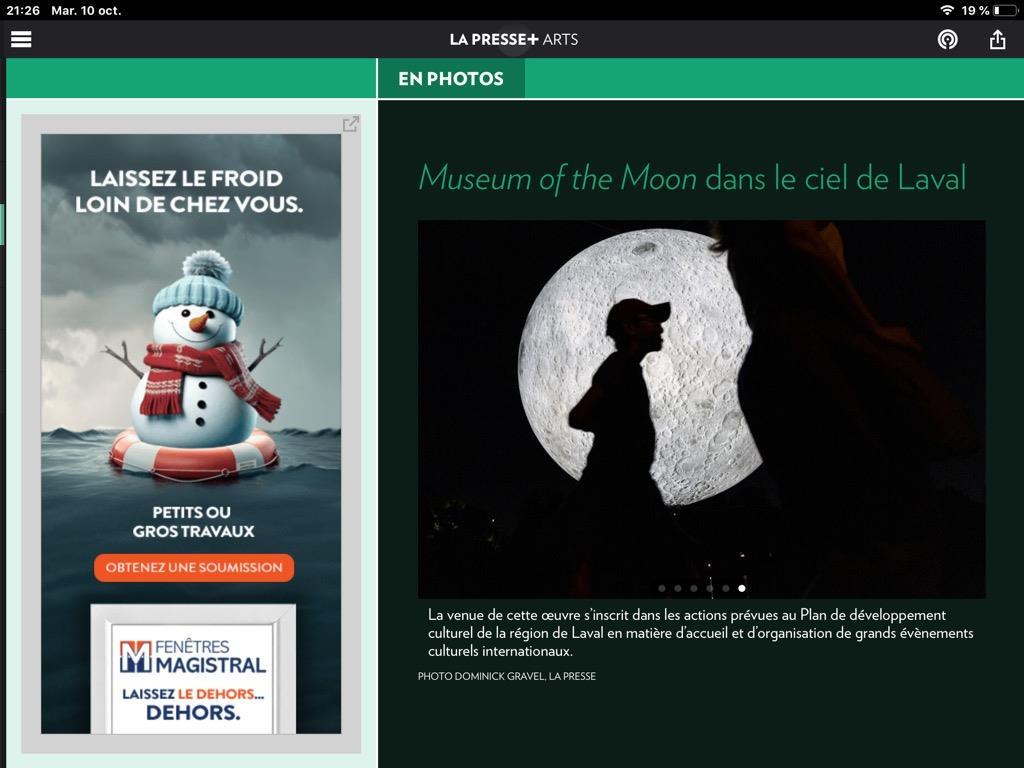This screenshot has width=1024, height=768.
Task: Select the third photo carousel dot
Action: (694, 588)
